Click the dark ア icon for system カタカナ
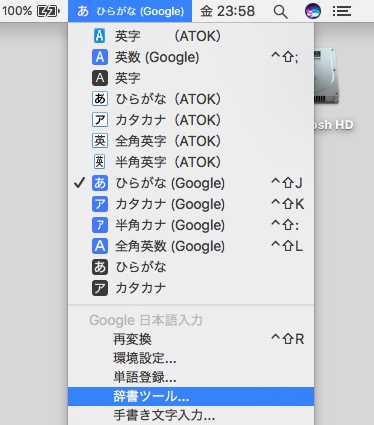 pos(100,288)
